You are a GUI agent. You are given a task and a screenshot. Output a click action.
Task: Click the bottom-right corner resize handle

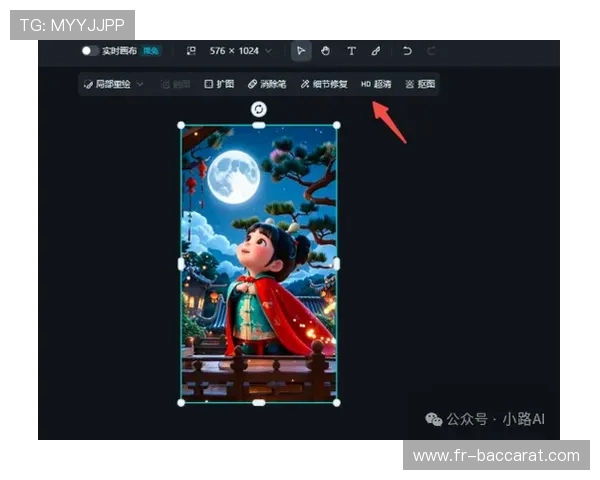[x=337, y=403]
